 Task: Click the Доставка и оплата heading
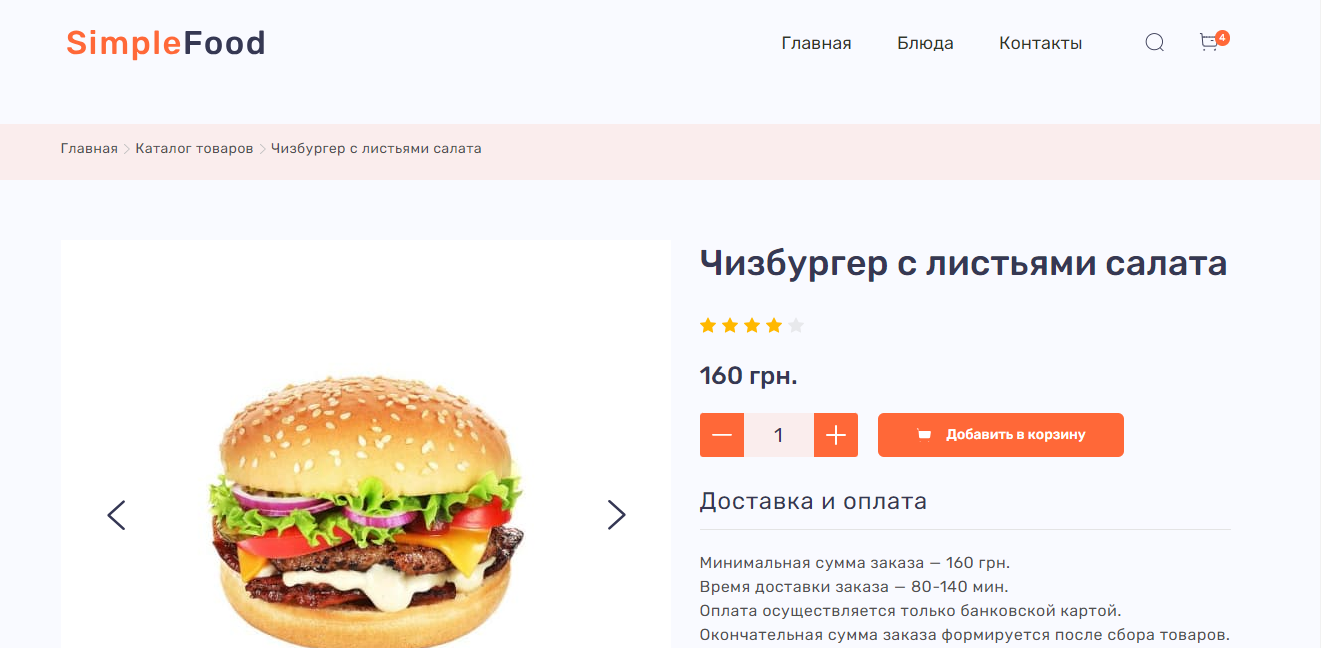(x=813, y=501)
